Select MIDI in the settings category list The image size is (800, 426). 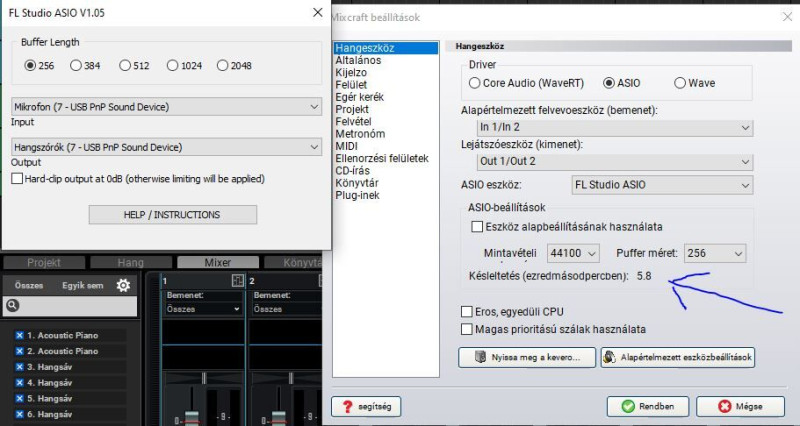(x=346, y=146)
